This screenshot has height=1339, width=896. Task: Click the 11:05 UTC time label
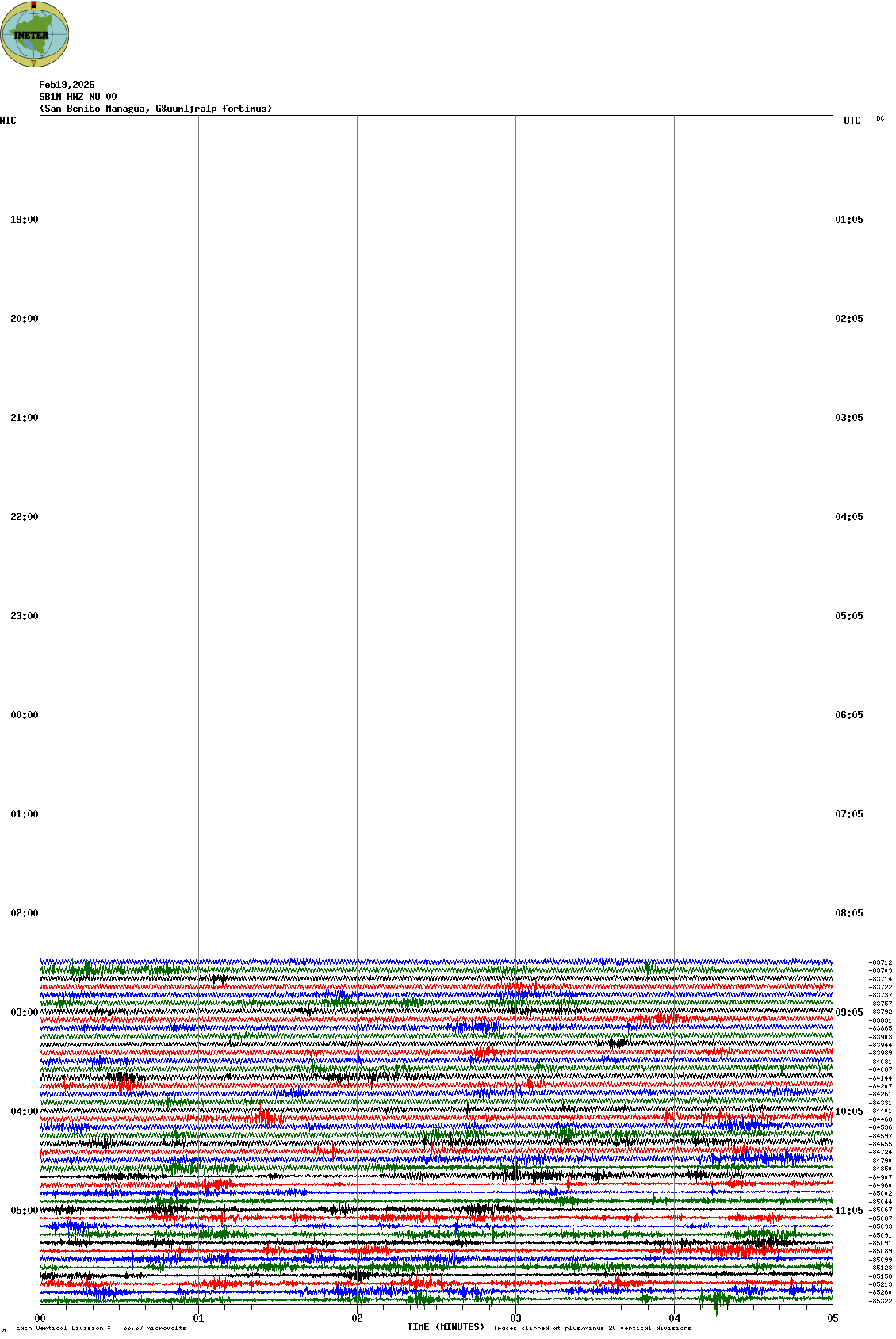click(849, 1211)
